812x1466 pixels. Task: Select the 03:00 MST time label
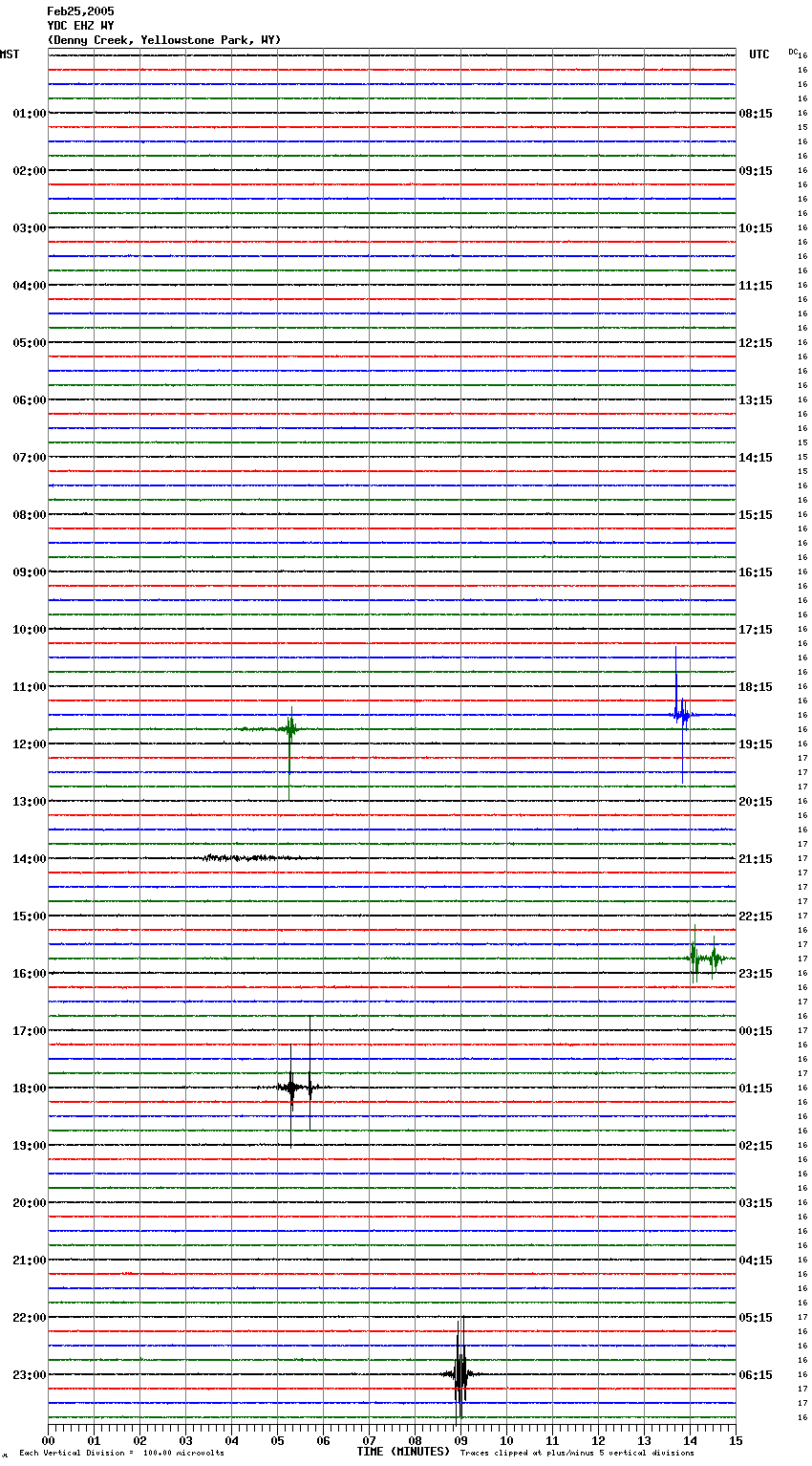(29, 228)
